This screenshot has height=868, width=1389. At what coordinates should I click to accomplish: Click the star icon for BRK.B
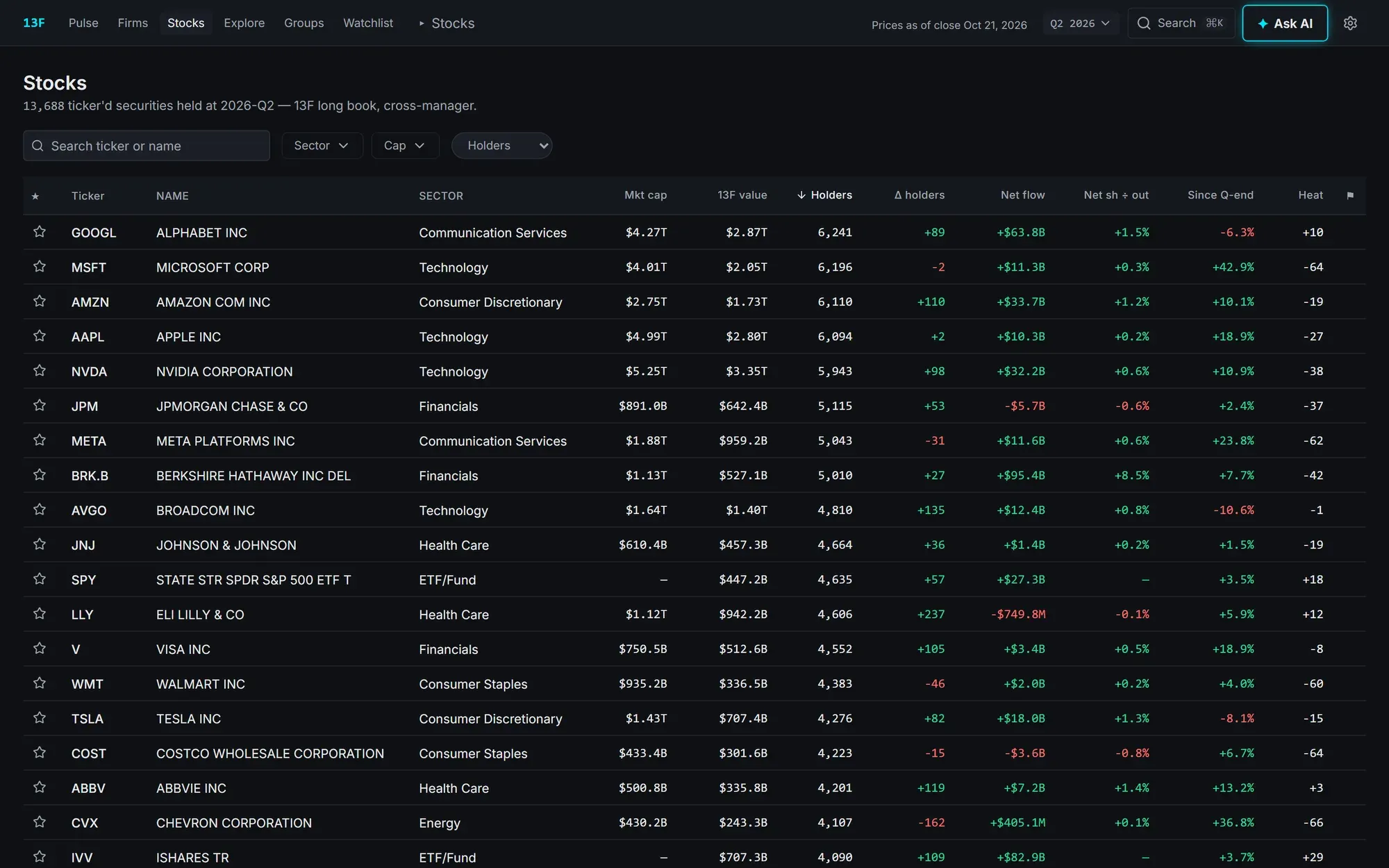click(x=40, y=475)
